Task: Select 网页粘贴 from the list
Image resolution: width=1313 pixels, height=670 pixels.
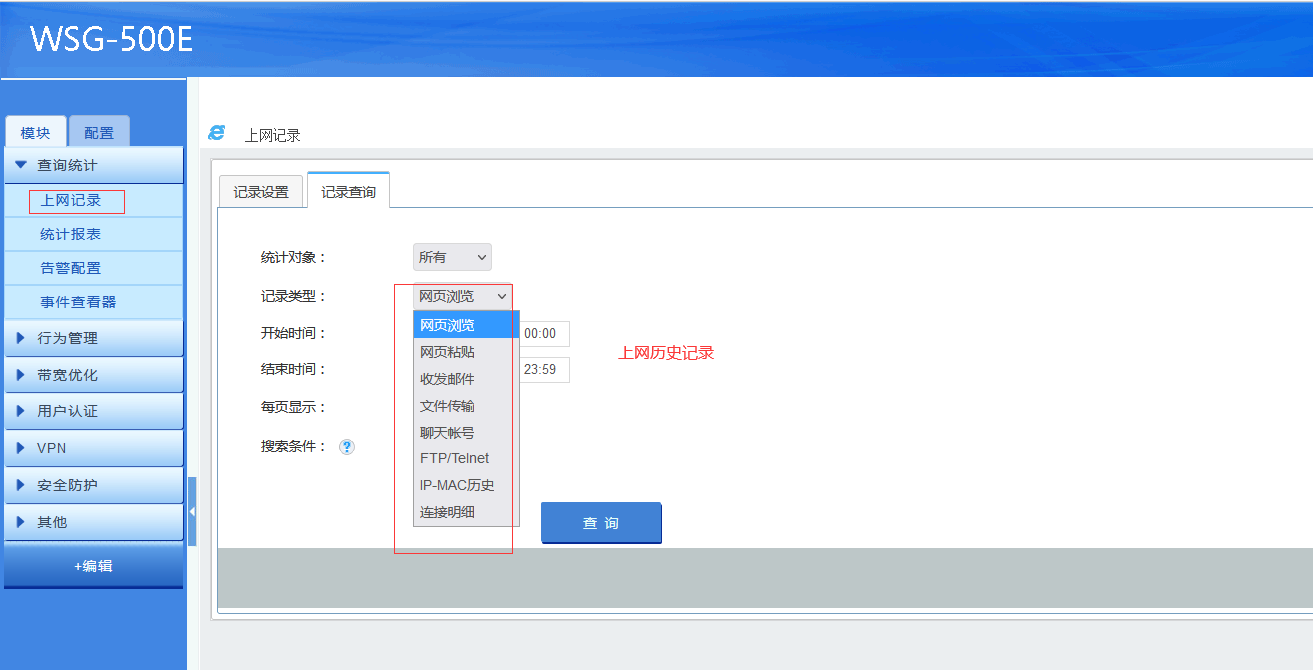Action: pyautogui.click(x=447, y=352)
